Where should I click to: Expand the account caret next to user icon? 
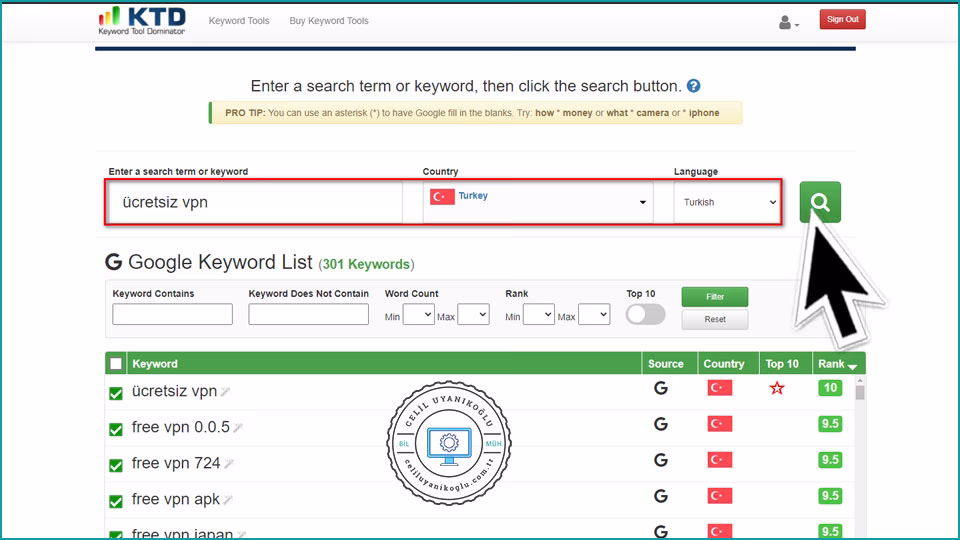797,26
